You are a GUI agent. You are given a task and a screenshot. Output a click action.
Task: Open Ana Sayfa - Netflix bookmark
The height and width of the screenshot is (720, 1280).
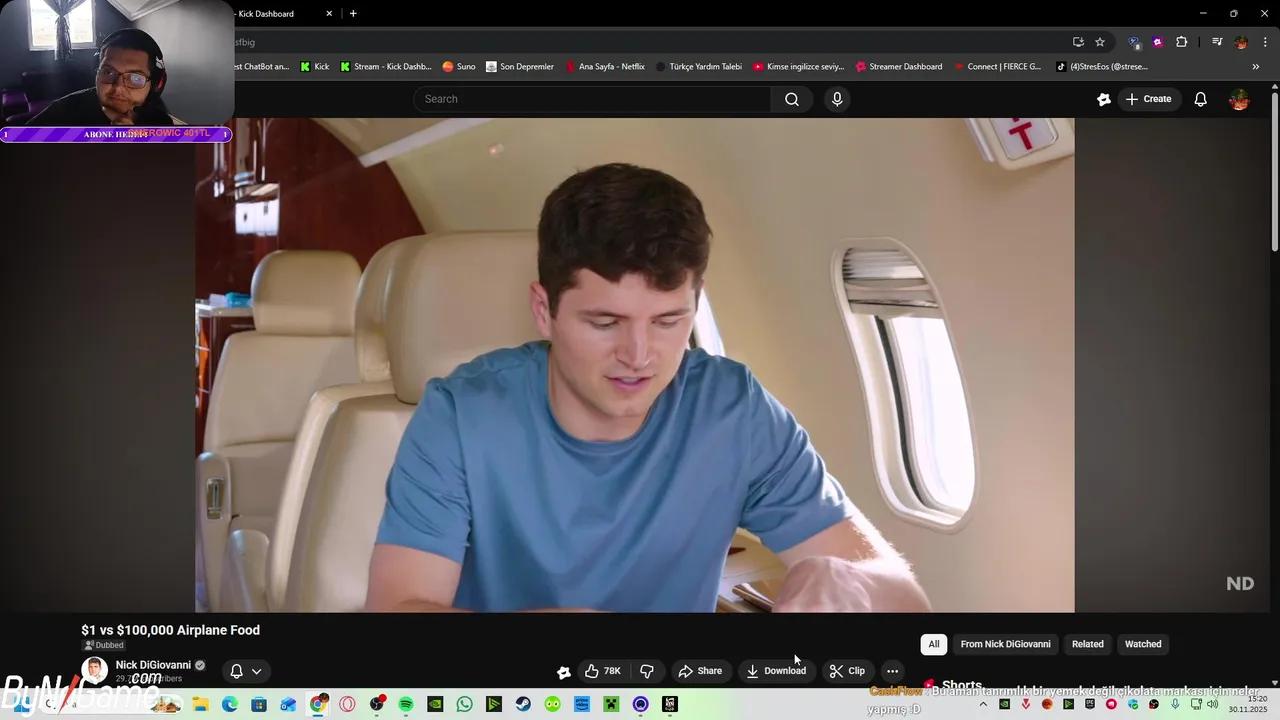pos(605,67)
